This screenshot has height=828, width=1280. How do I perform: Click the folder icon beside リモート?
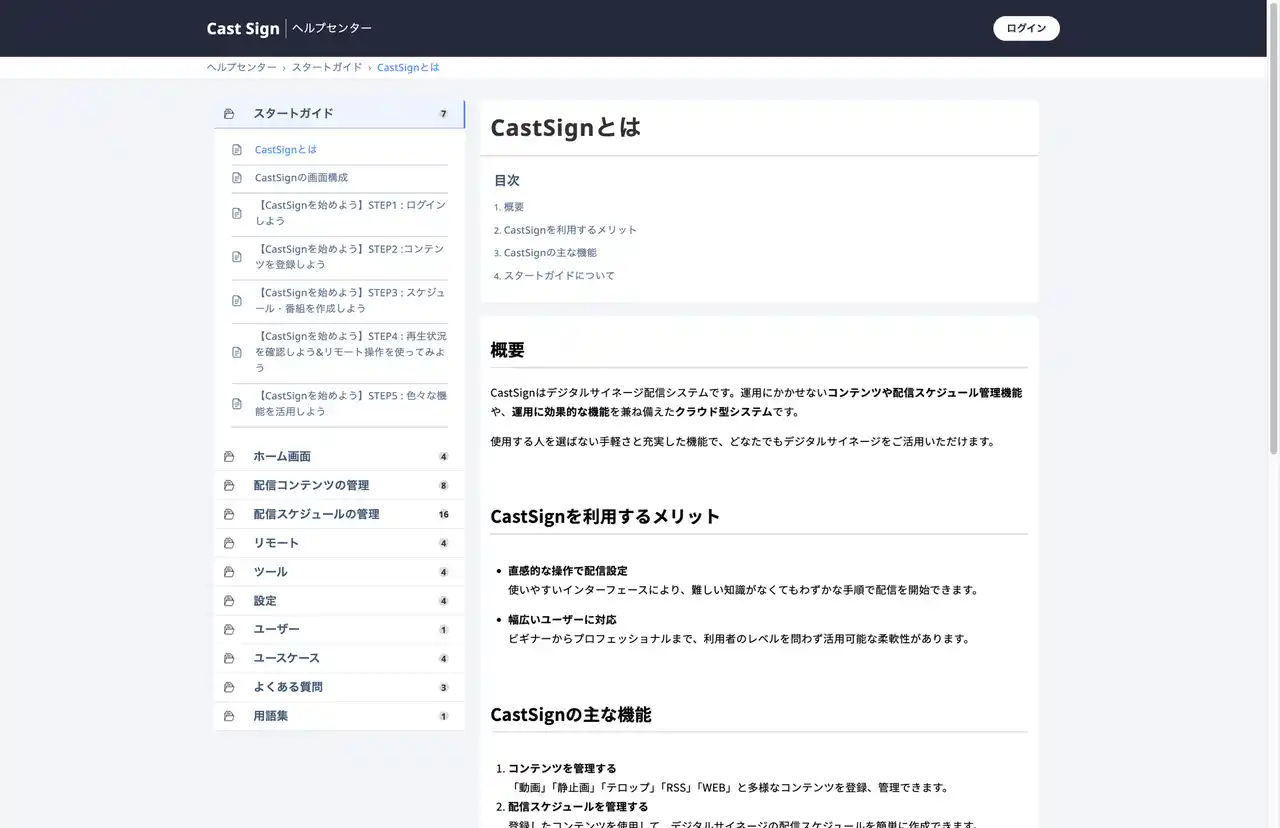(x=229, y=543)
